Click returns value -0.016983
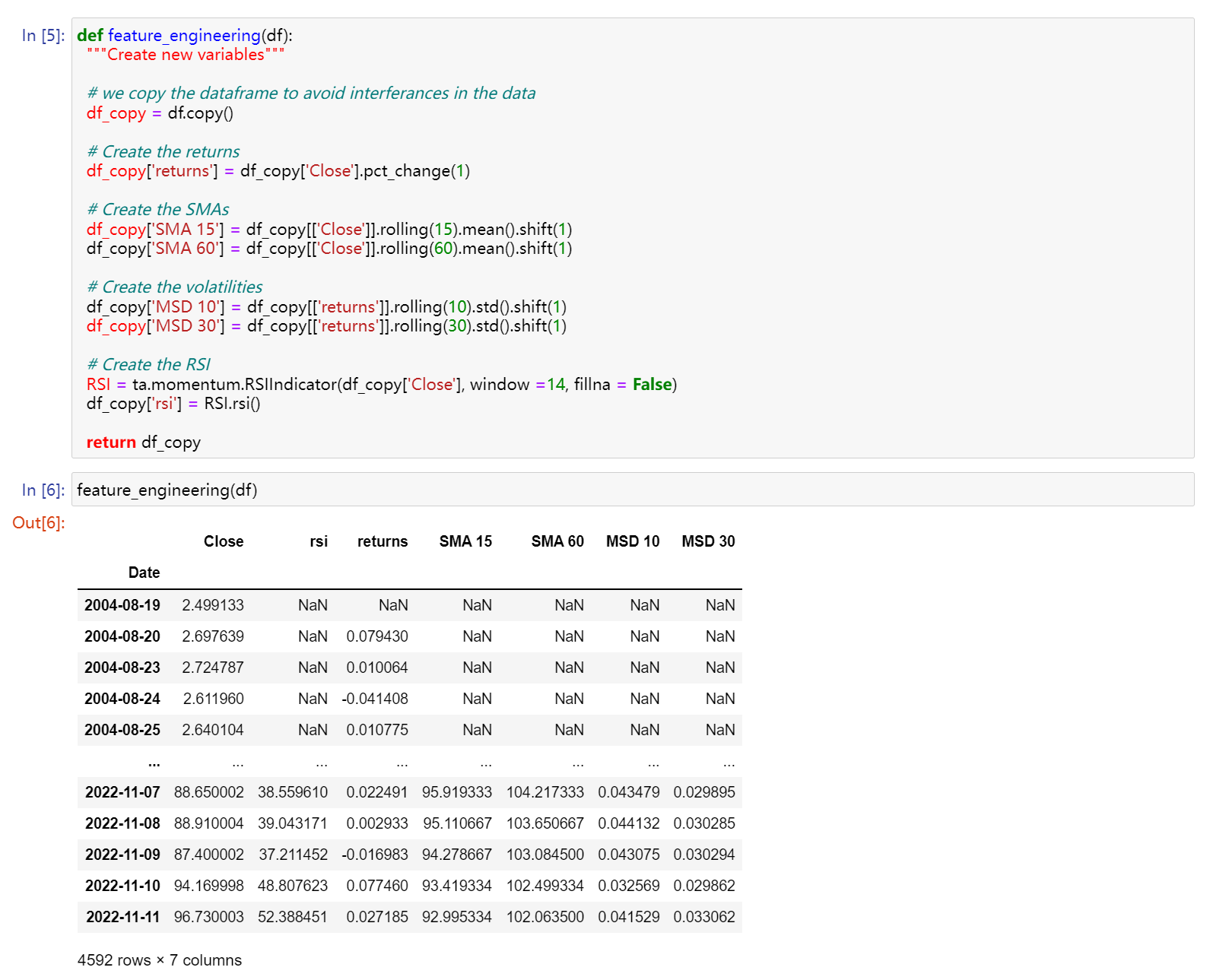The image size is (1213, 980). (x=375, y=855)
